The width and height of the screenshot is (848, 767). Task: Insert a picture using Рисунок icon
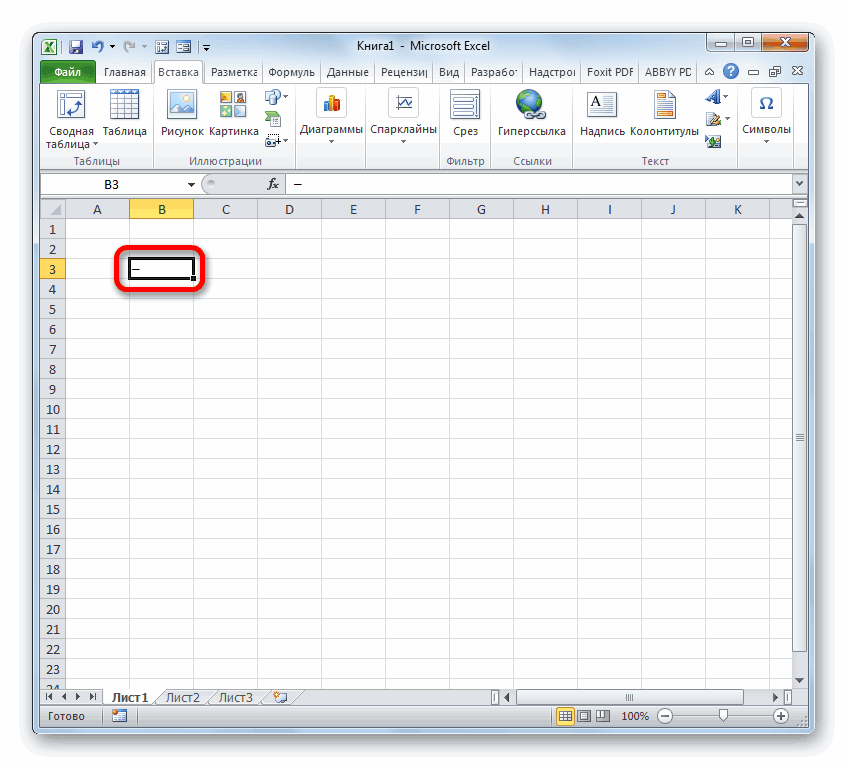point(182,105)
